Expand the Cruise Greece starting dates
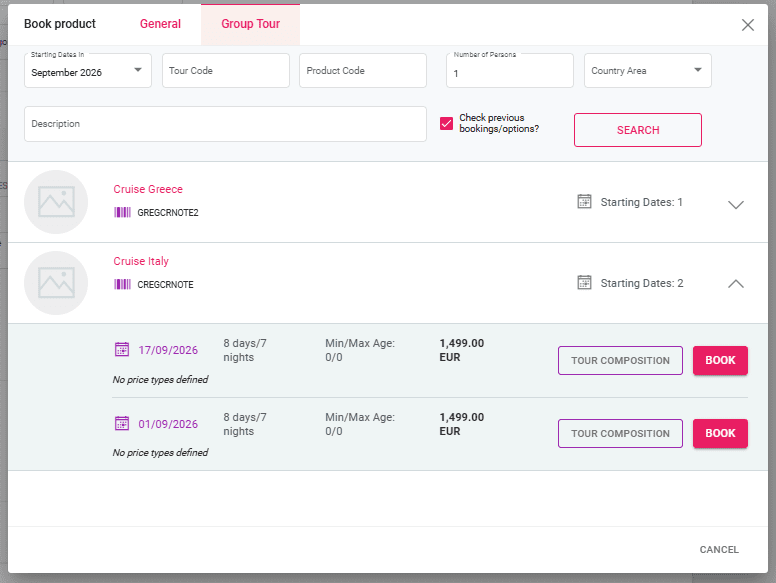This screenshot has height=583, width=776. click(x=736, y=204)
